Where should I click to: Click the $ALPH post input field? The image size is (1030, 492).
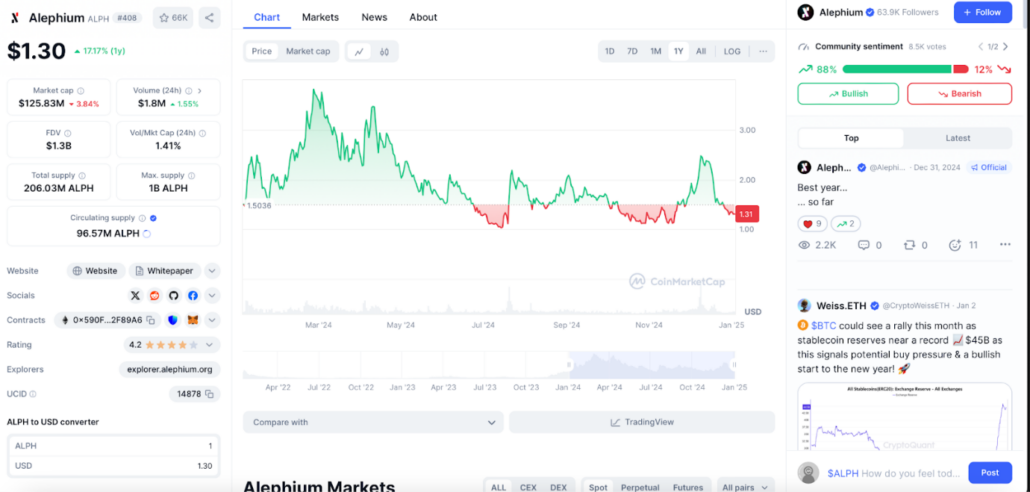[893, 473]
